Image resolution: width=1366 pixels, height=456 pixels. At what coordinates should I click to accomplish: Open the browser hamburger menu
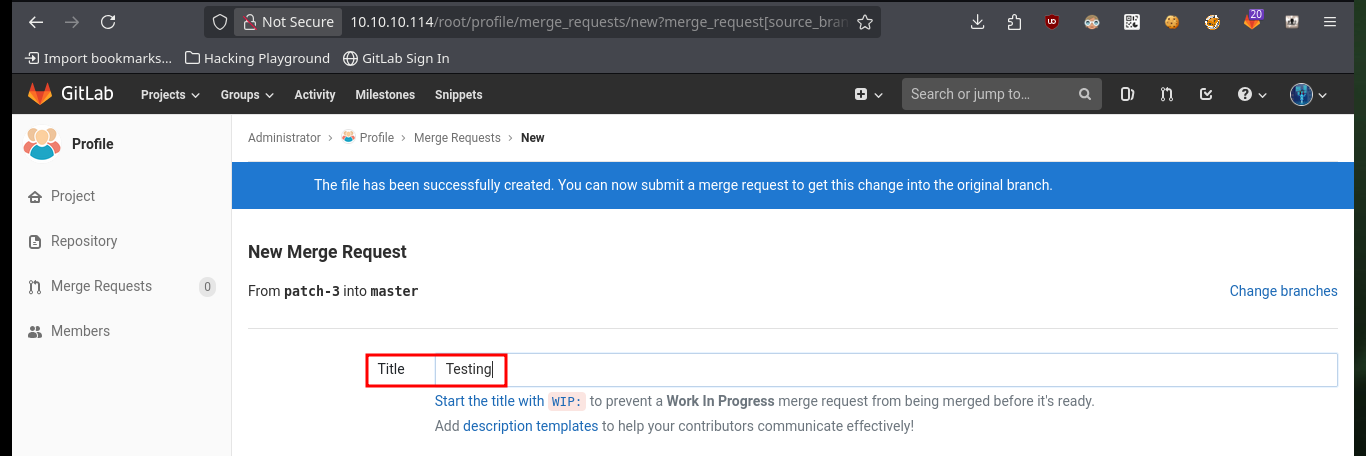(1329, 22)
